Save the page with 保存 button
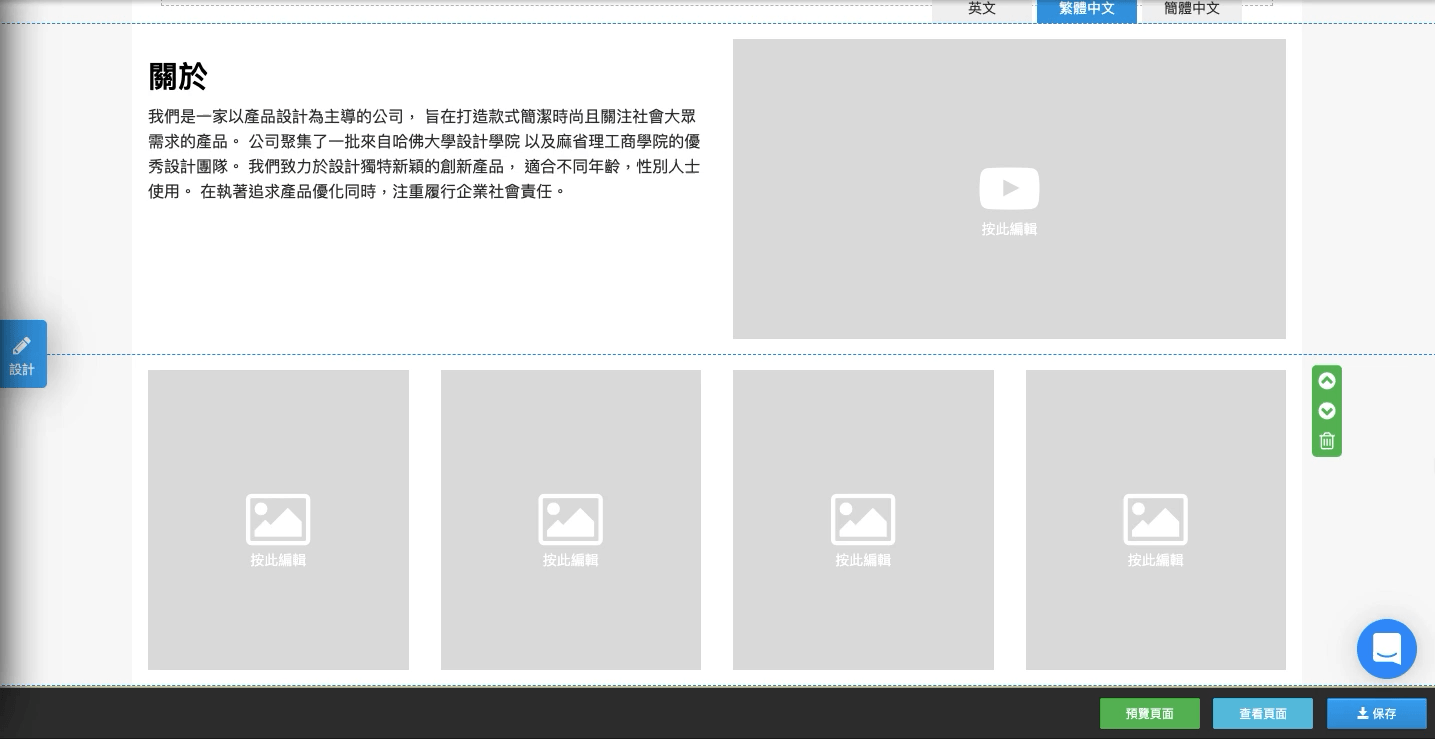Image resolution: width=1435 pixels, height=739 pixels. click(x=1377, y=713)
